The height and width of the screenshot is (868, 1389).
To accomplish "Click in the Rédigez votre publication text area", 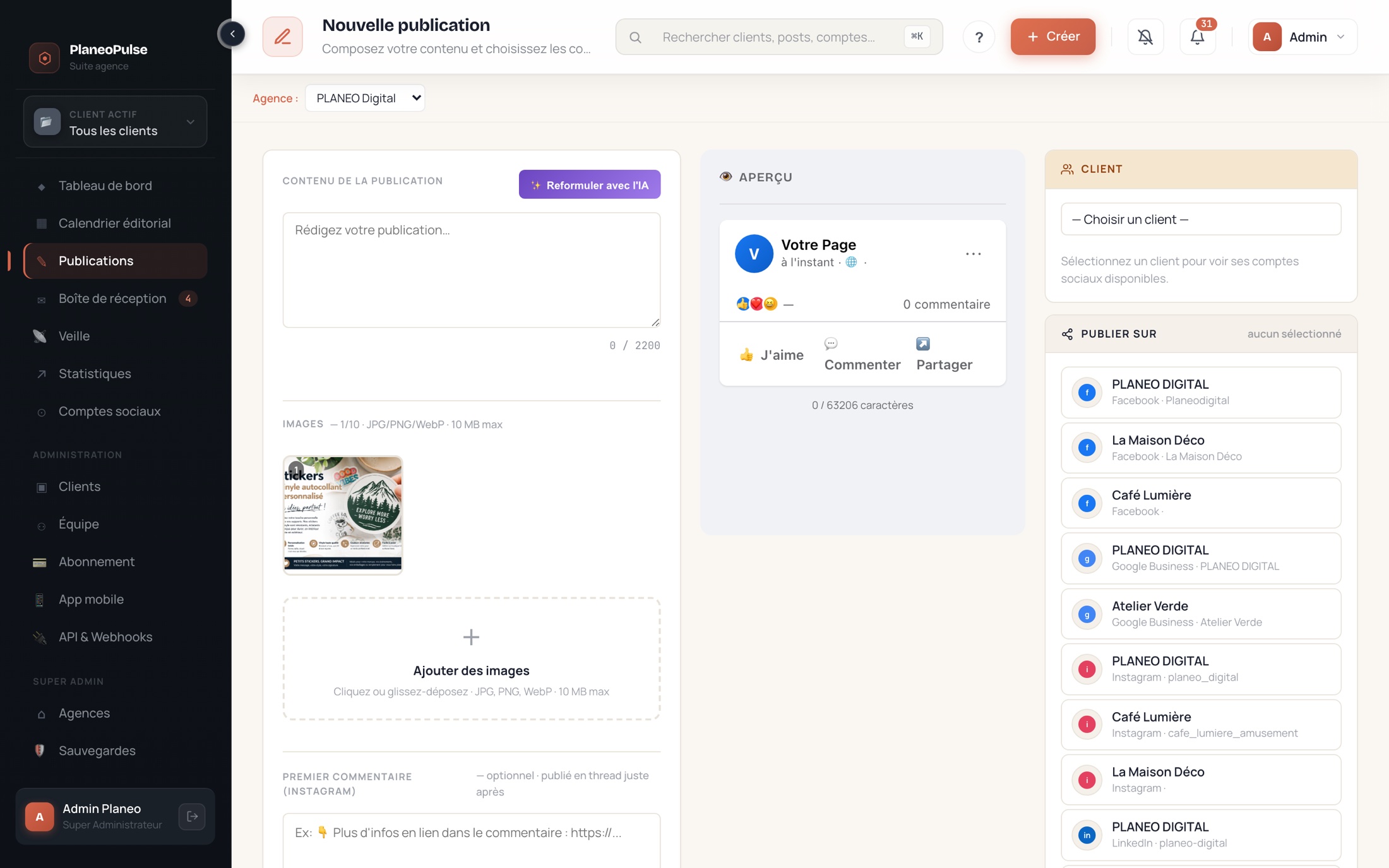I will 471,270.
